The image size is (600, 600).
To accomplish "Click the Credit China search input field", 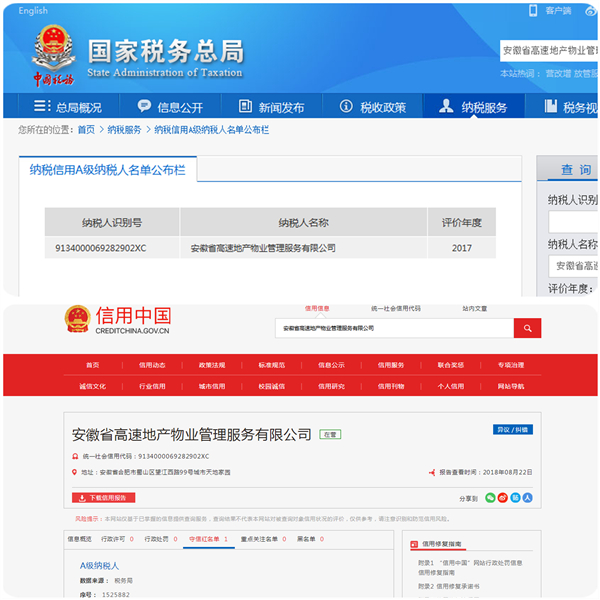I will [394, 328].
